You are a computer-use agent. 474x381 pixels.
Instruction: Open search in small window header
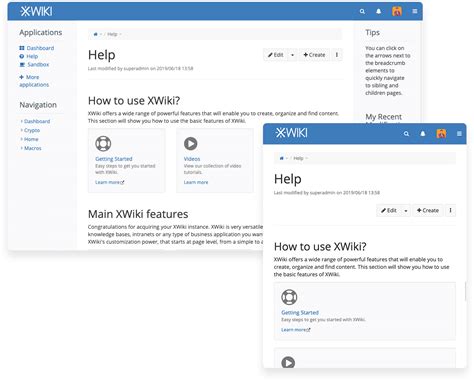click(406, 134)
